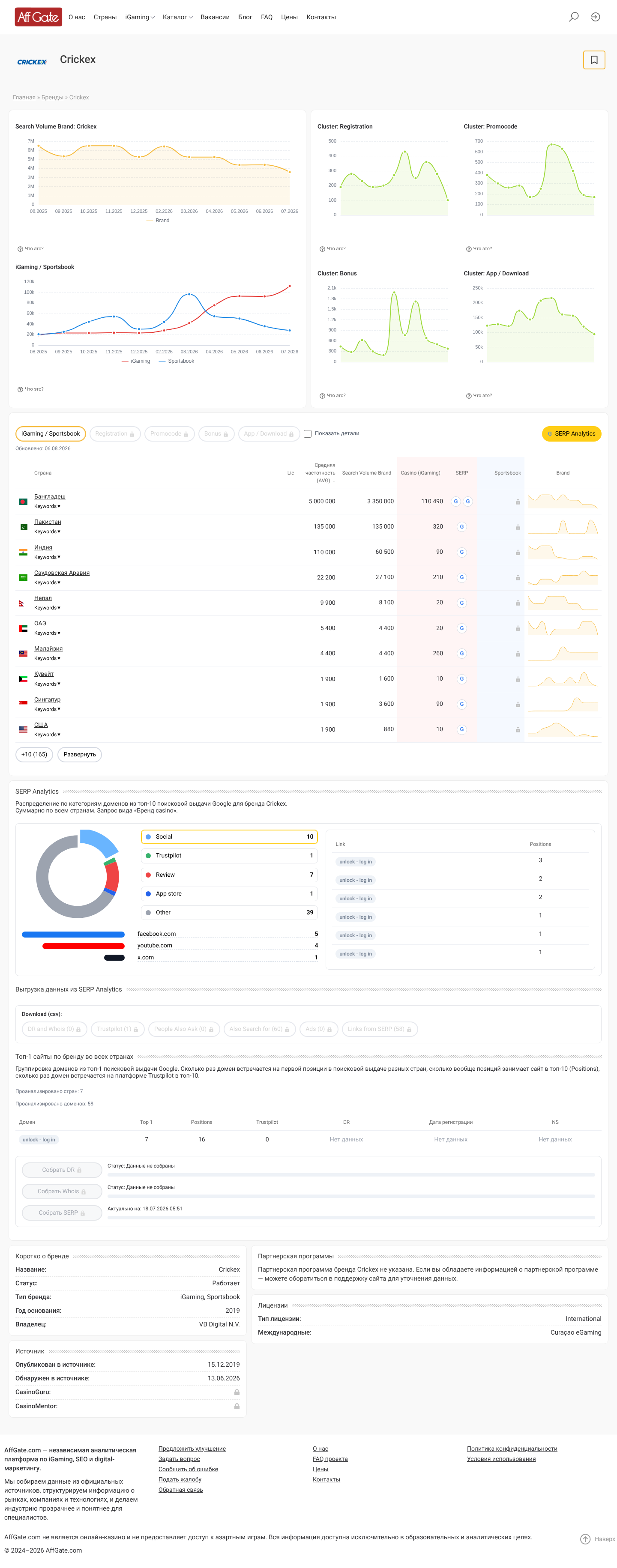Screen dimensions: 617x1568
Task: Open 'Политика конфиденциальности' footer link
Action: click(x=512, y=1449)
